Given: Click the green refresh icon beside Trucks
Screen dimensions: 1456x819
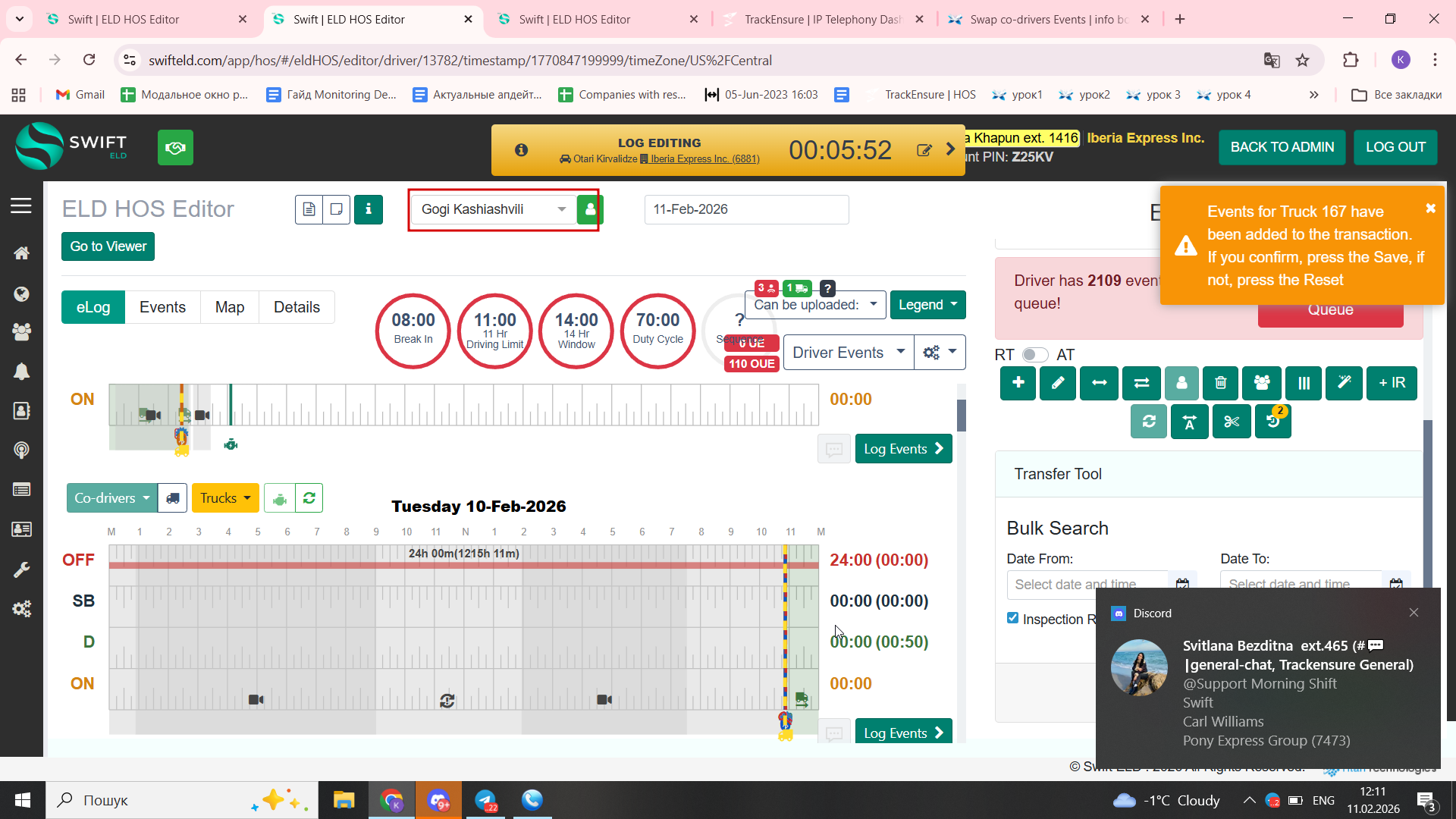Looking at the screenshot, I should (x=309, y=498).
